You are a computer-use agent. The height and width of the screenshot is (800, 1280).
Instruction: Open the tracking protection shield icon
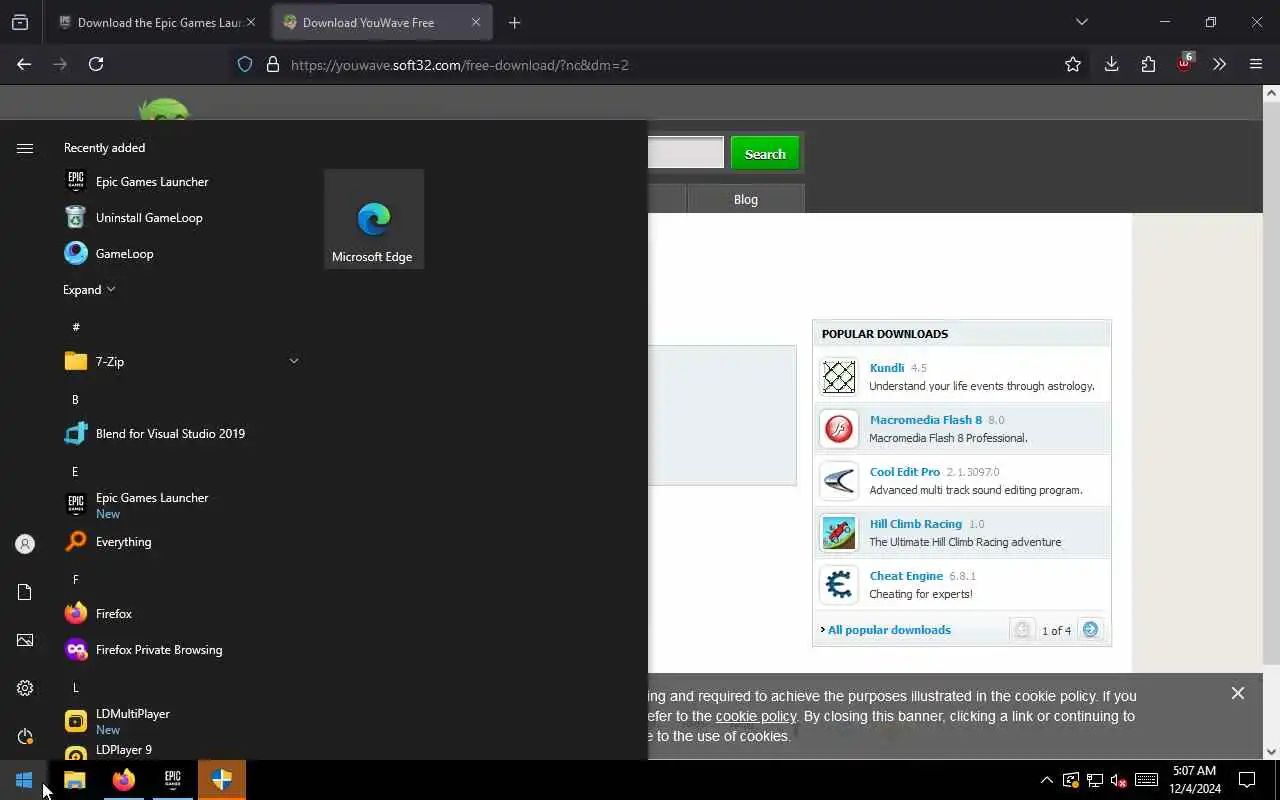pos(245,65)
